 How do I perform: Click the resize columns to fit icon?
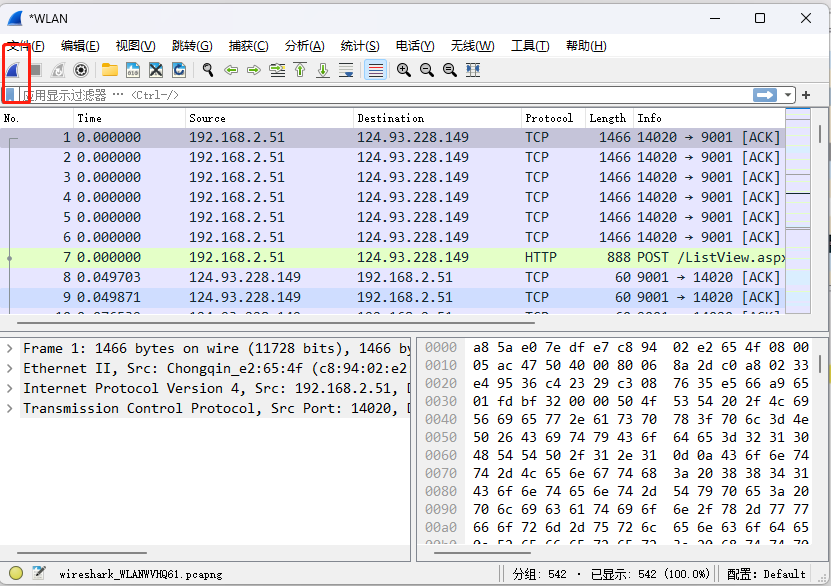[x=473, y=70]
